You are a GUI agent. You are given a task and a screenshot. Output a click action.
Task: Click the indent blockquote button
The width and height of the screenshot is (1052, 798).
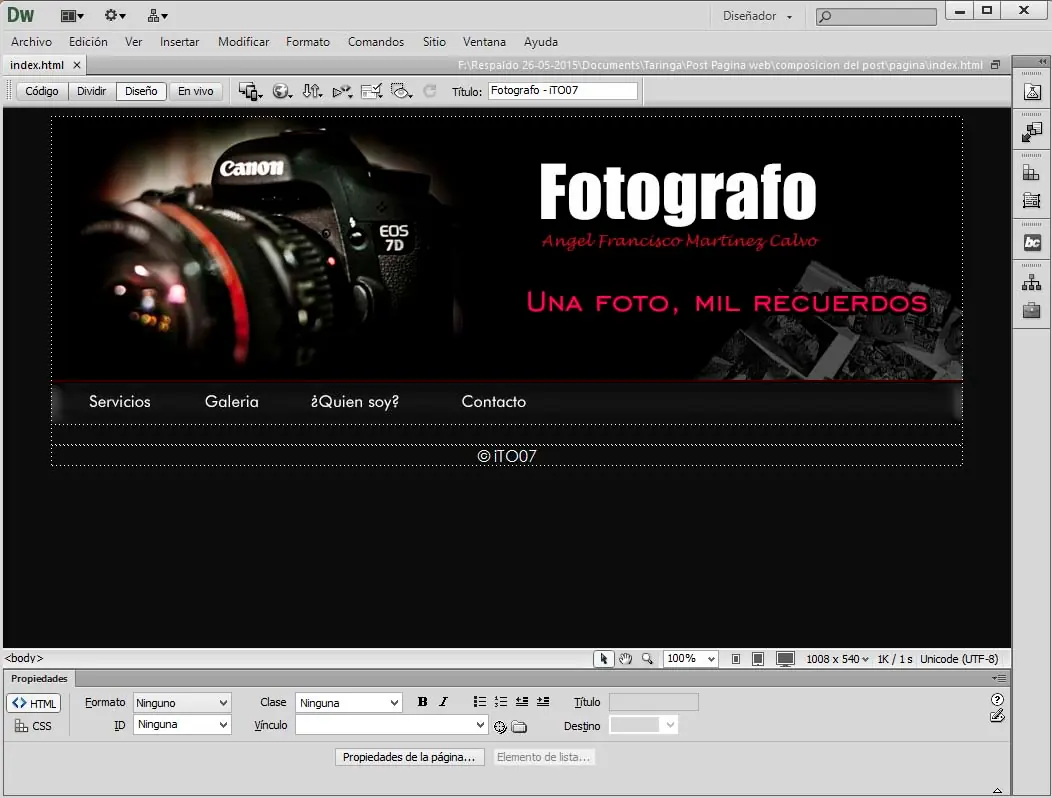point(543,702)
